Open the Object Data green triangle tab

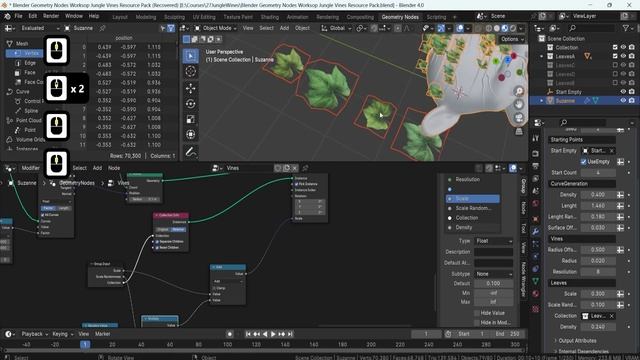(536, 281)
